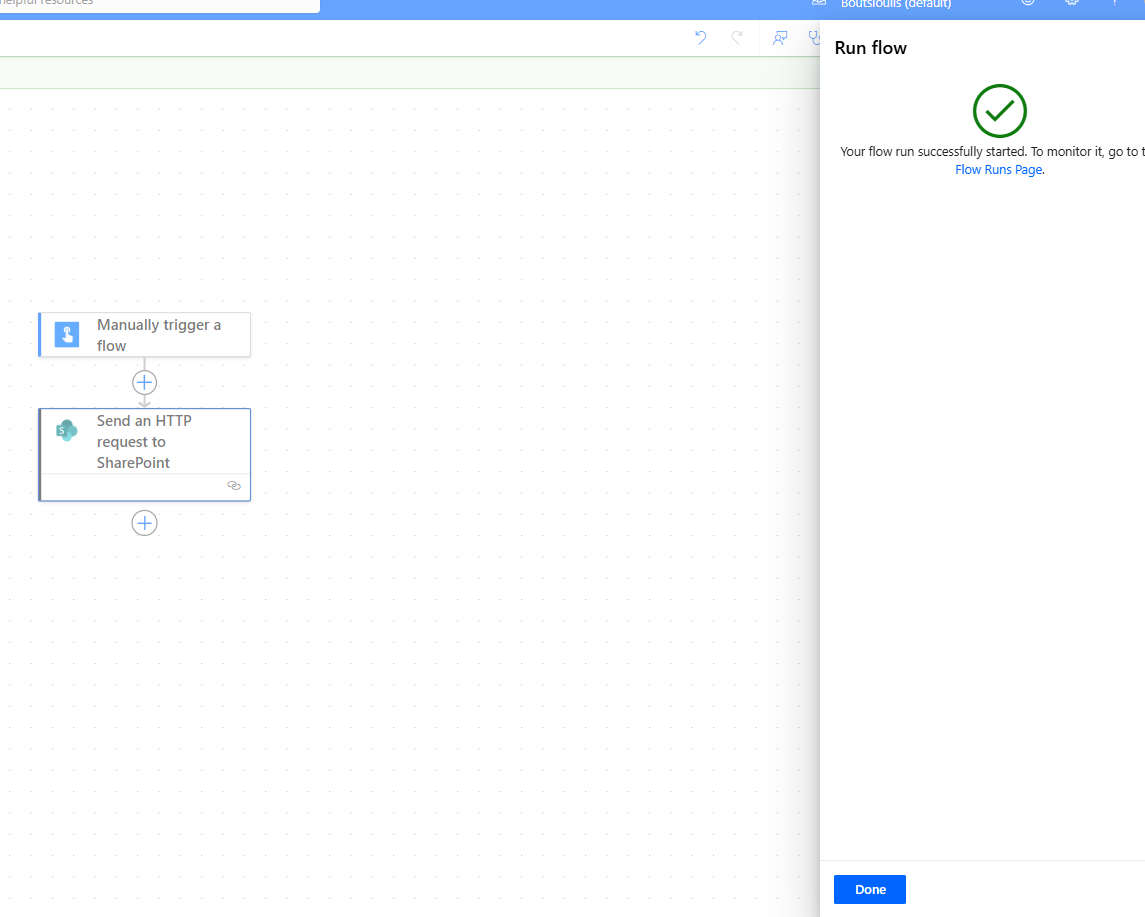Image resolution: width=1145 pixels, height=917 pixels.
Task: Click the Redo arrow in the toolbar
Action: 737,38
